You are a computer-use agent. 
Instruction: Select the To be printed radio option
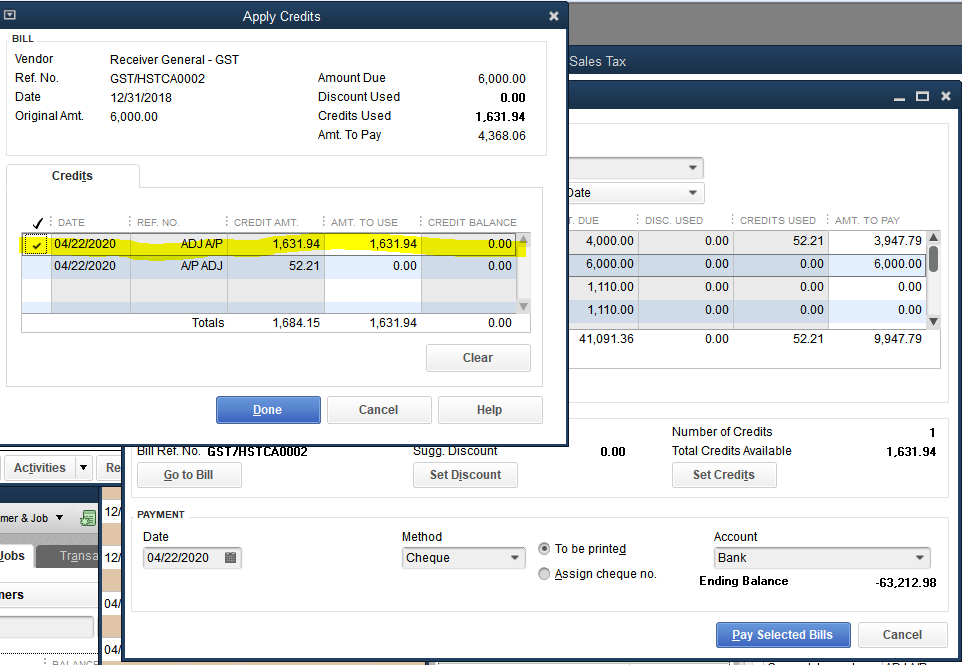544,548
